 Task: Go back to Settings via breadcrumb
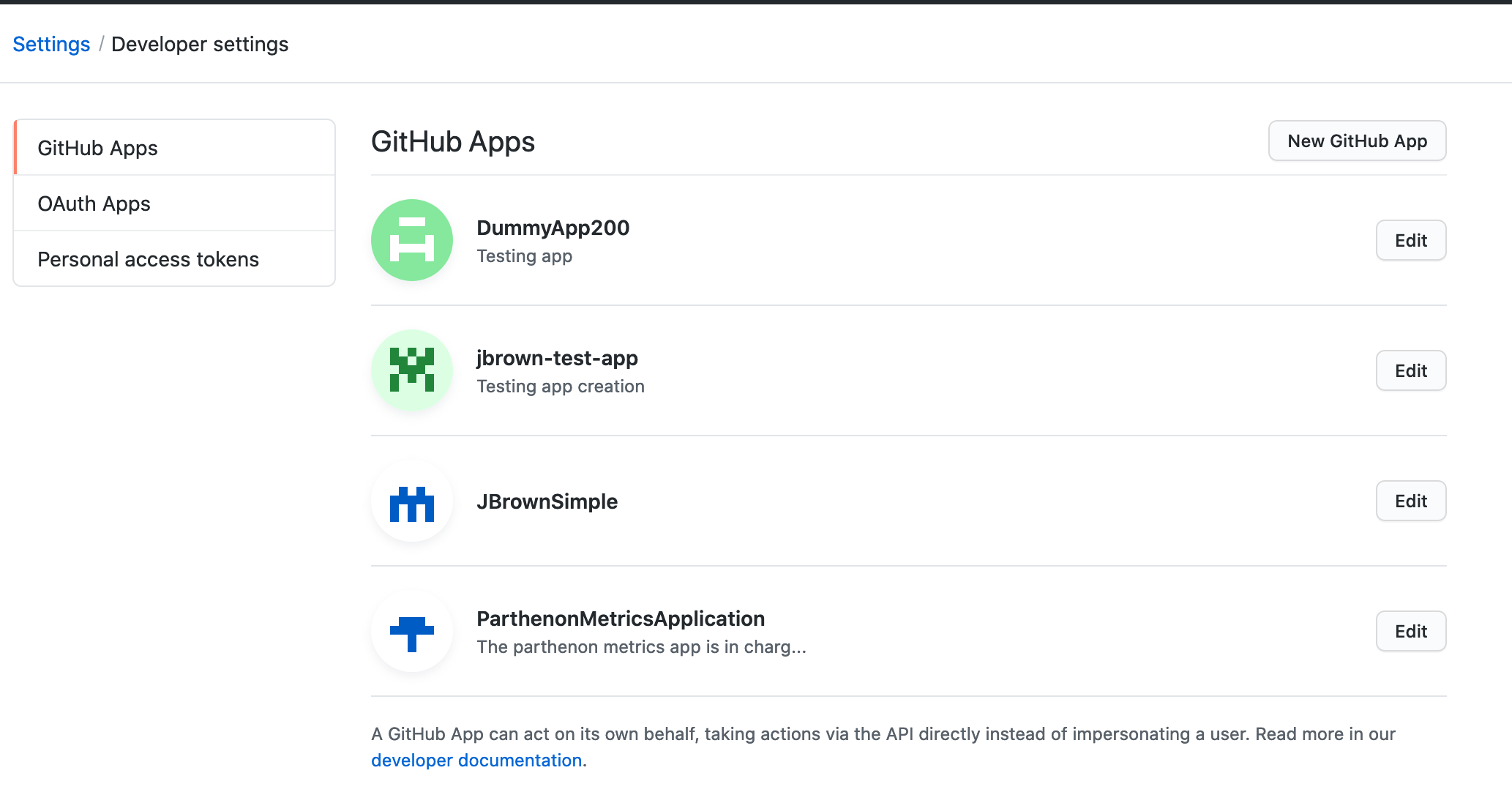coord(51,44)
